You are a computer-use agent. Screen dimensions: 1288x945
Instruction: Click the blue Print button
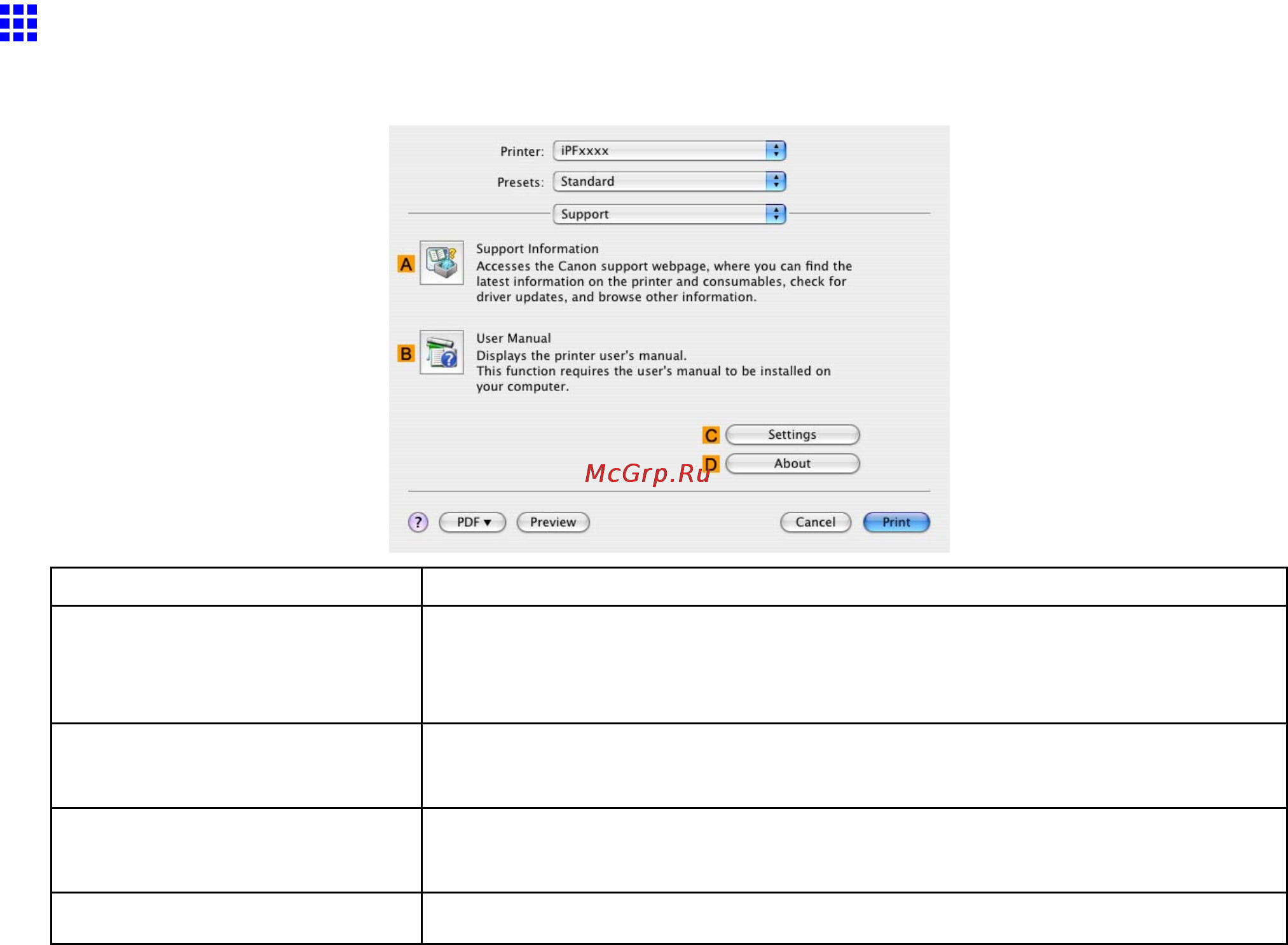pyautogui.click(x=896, y=522)
